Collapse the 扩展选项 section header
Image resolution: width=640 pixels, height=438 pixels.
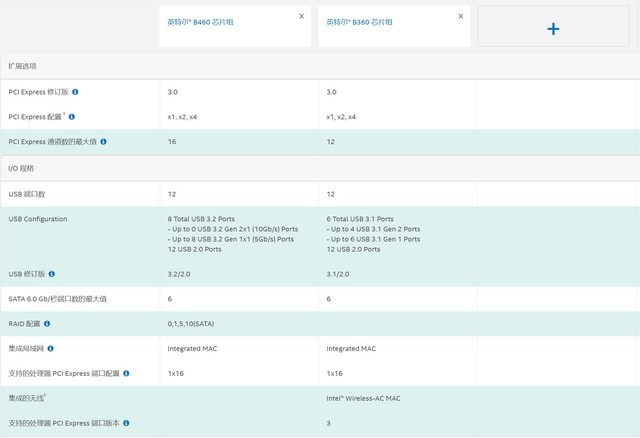coord(22,66)
